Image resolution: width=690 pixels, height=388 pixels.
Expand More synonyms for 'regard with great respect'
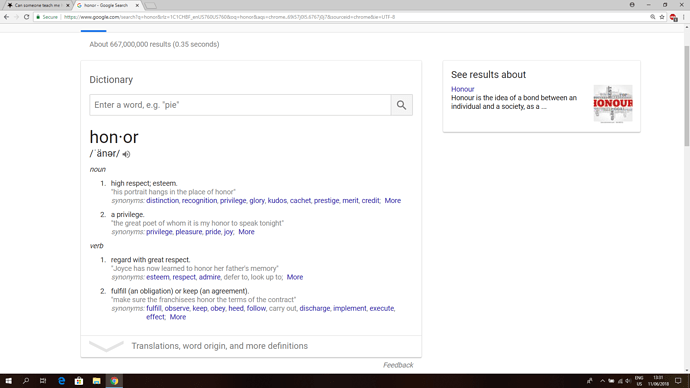[x=295, y=277]
